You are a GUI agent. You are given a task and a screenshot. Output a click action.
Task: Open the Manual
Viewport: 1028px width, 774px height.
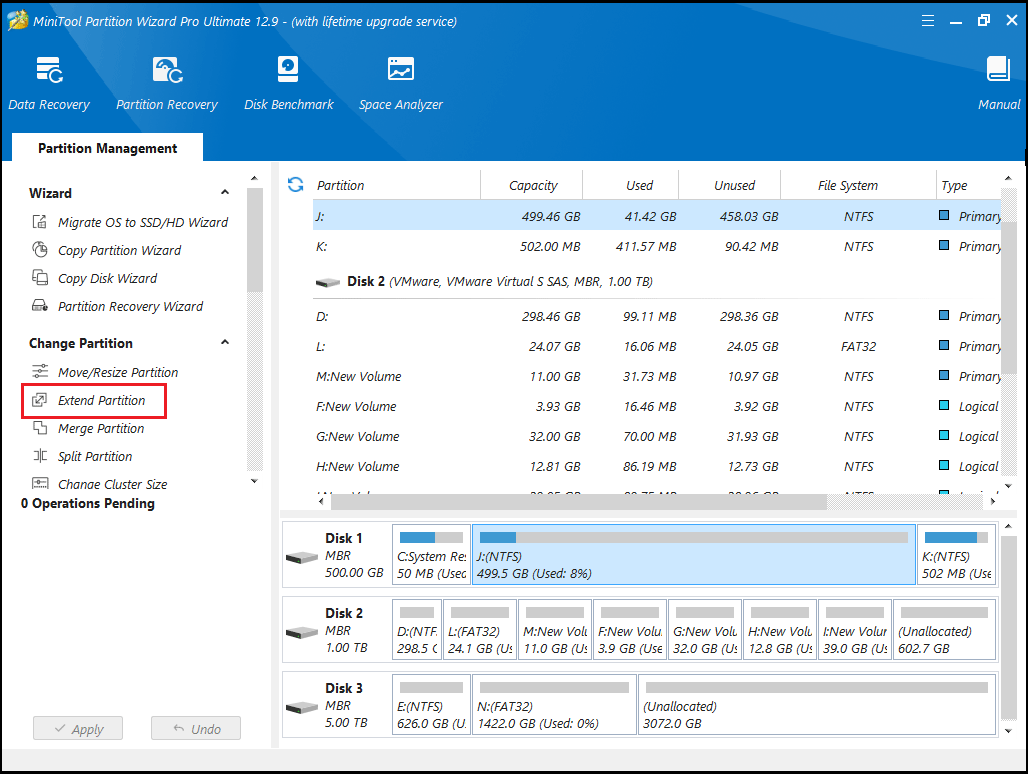point(998,83)
